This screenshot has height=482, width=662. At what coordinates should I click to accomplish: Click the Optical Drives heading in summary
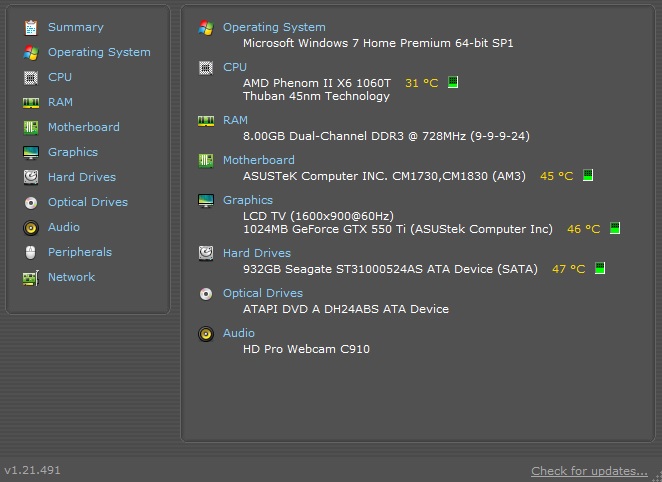(x=263, y=293)
